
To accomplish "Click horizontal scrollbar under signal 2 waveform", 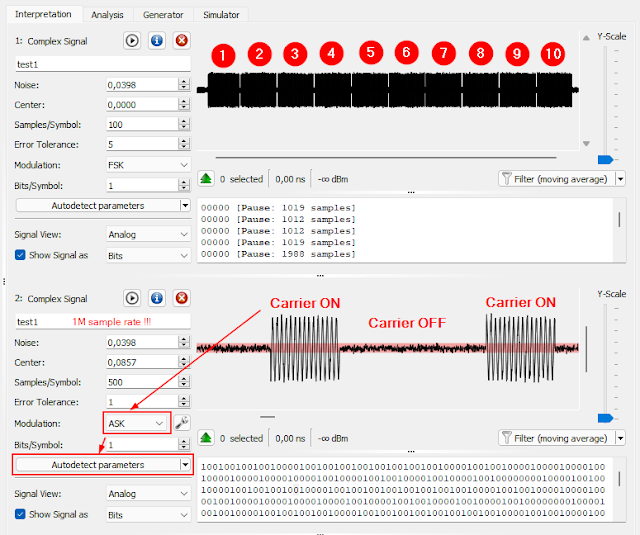I will pyautogui.click(x=268, y=417).
